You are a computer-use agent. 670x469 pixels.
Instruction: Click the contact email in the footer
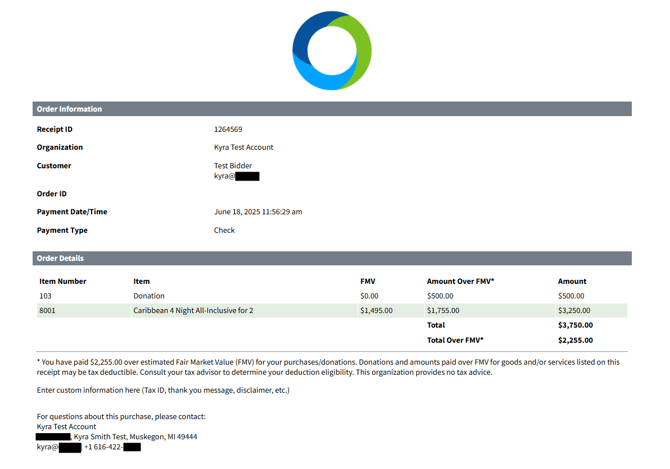58,447
